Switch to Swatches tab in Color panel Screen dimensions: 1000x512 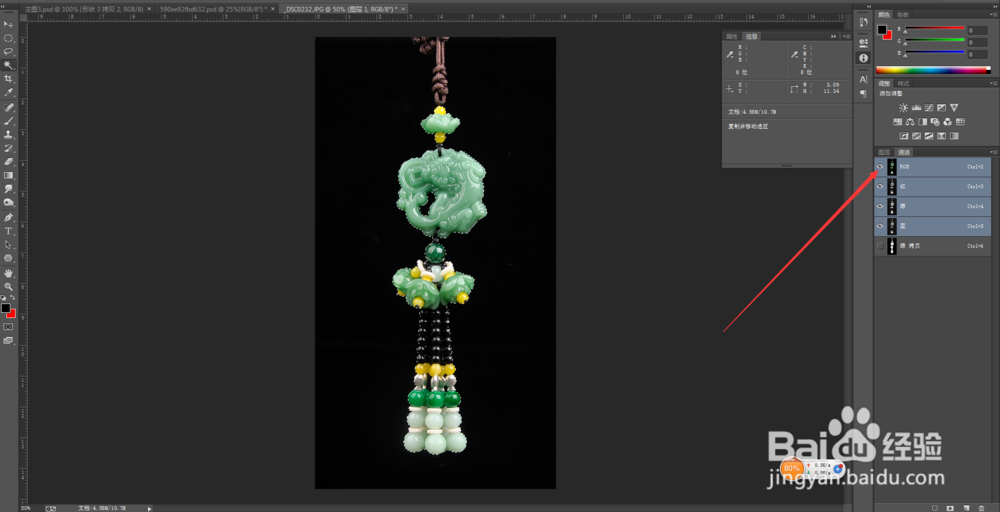[903, 14]
